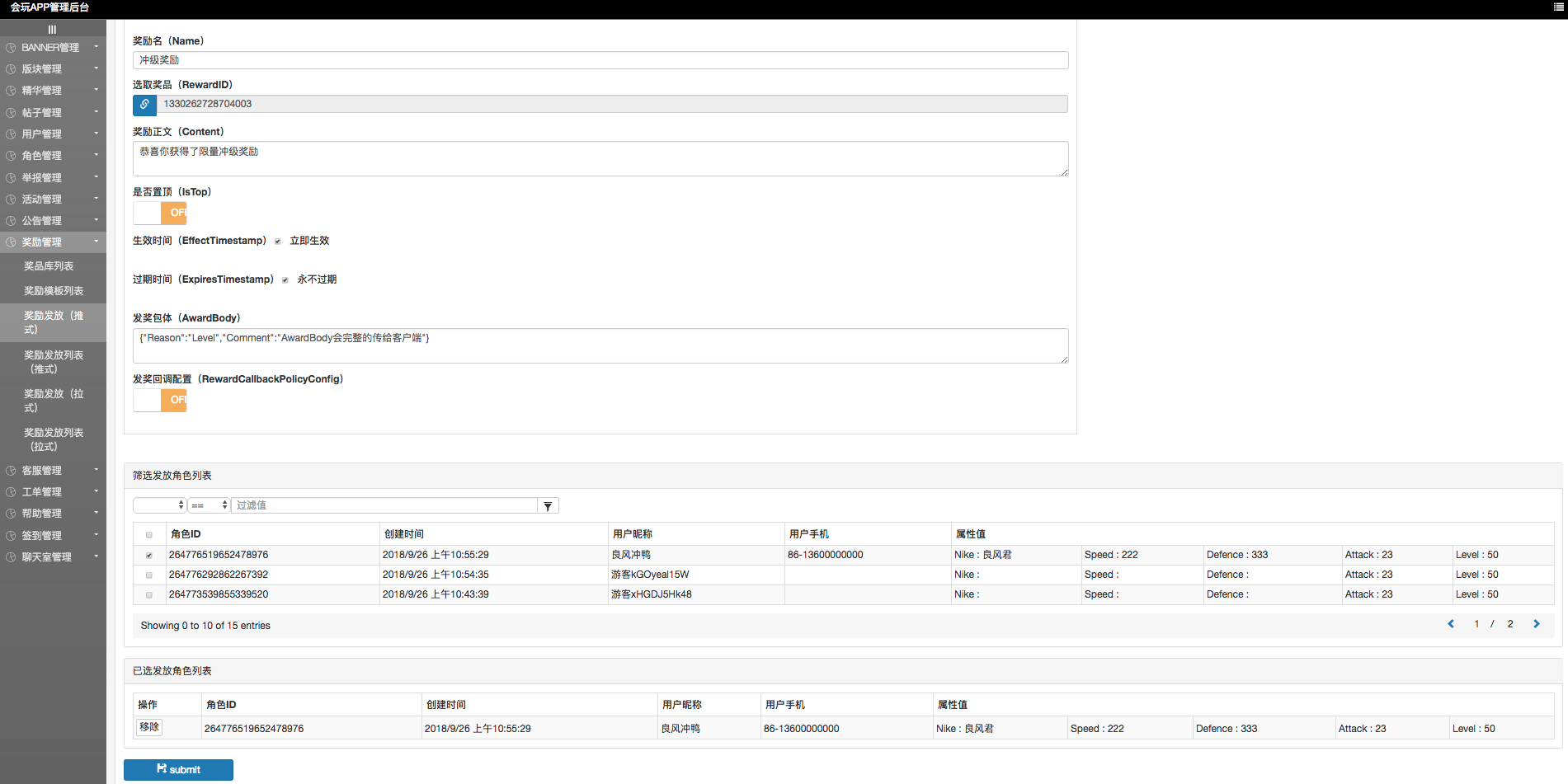
Task: Open the top-right list menu icon
Action: (1558, 7)
